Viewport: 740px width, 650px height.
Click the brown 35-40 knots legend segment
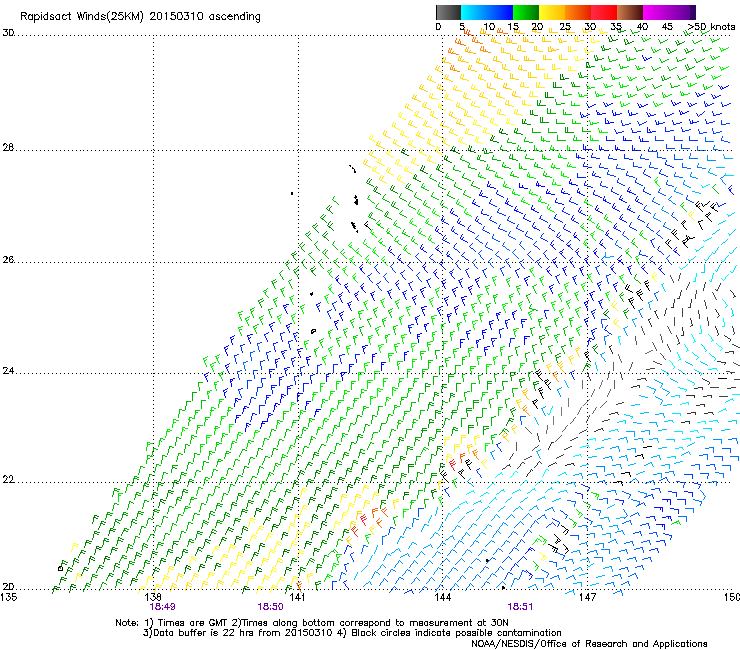[x=630, y=12]
